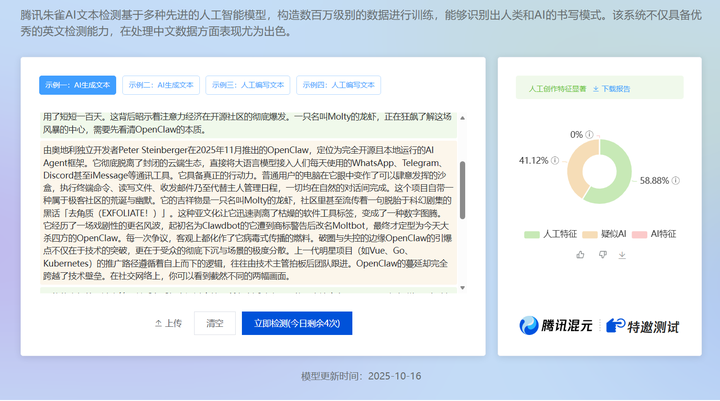Click the orange segment of the donut chart
Image resolution: width=720 pixels, height=401 pixels.
tap(575, 168)
